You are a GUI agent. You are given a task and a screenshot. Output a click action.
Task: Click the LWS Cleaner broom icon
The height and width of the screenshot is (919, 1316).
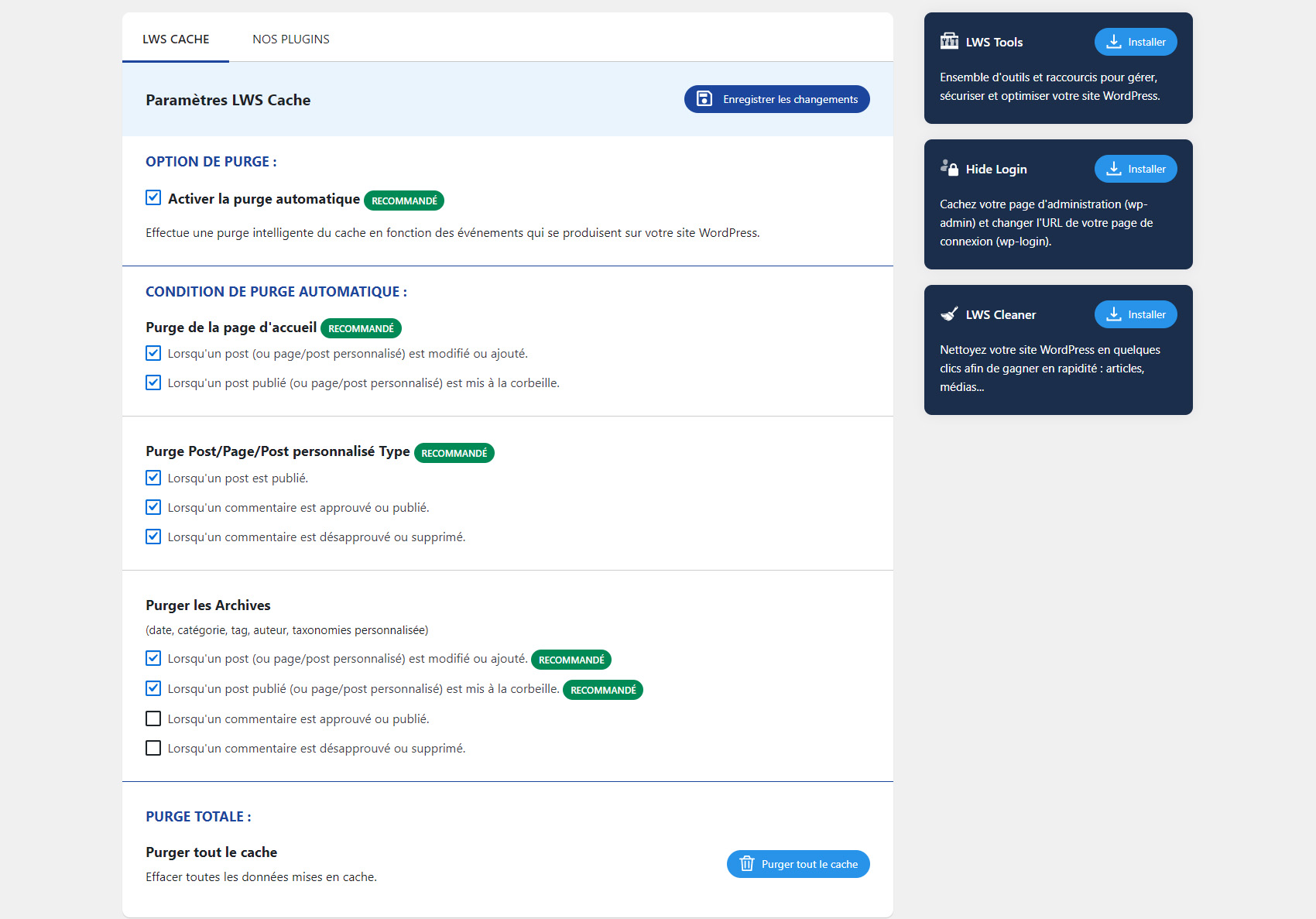tap(949, 314)
